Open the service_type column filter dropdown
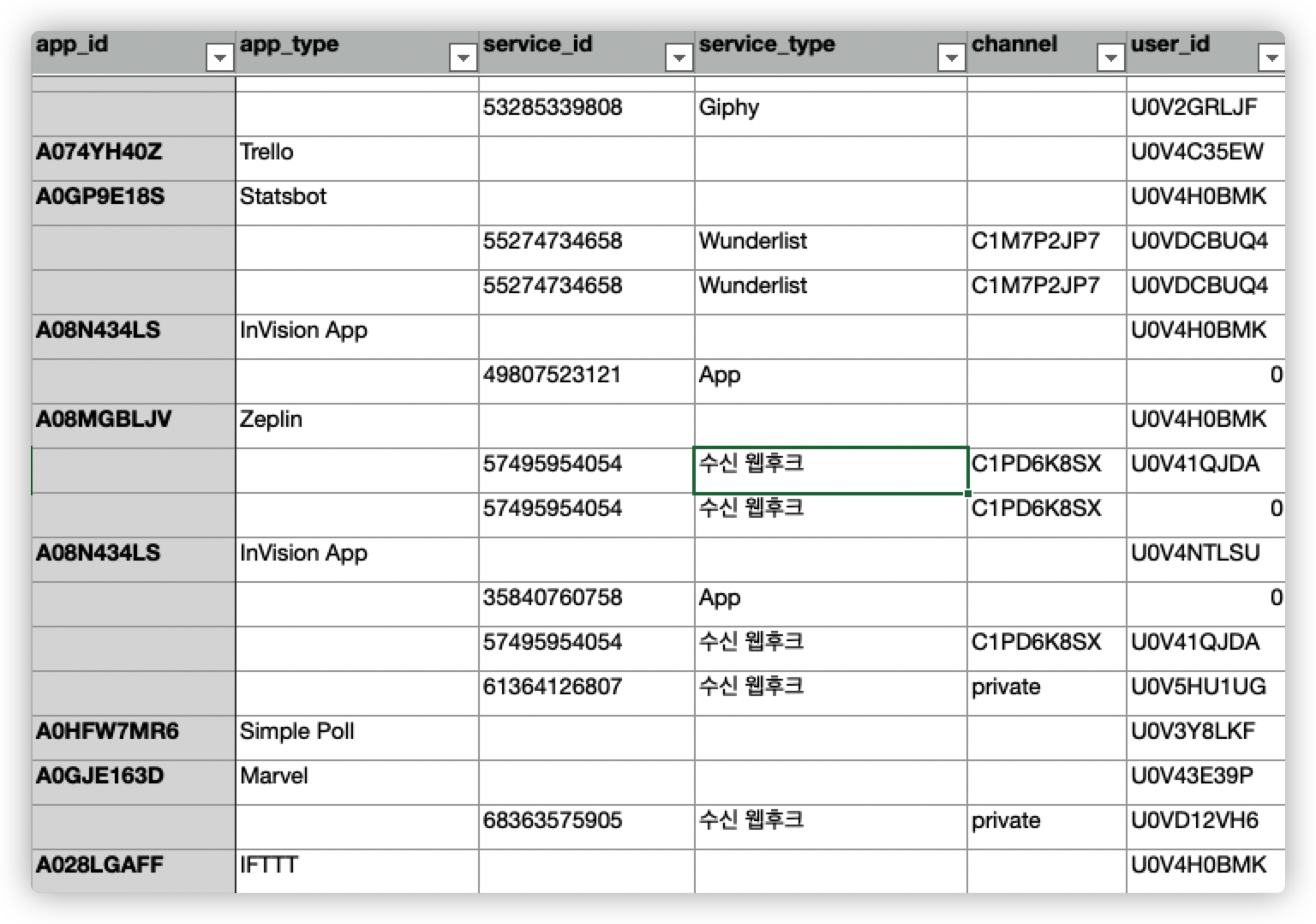Screen dimensions: 1316x924 click(x=951, y=57)
